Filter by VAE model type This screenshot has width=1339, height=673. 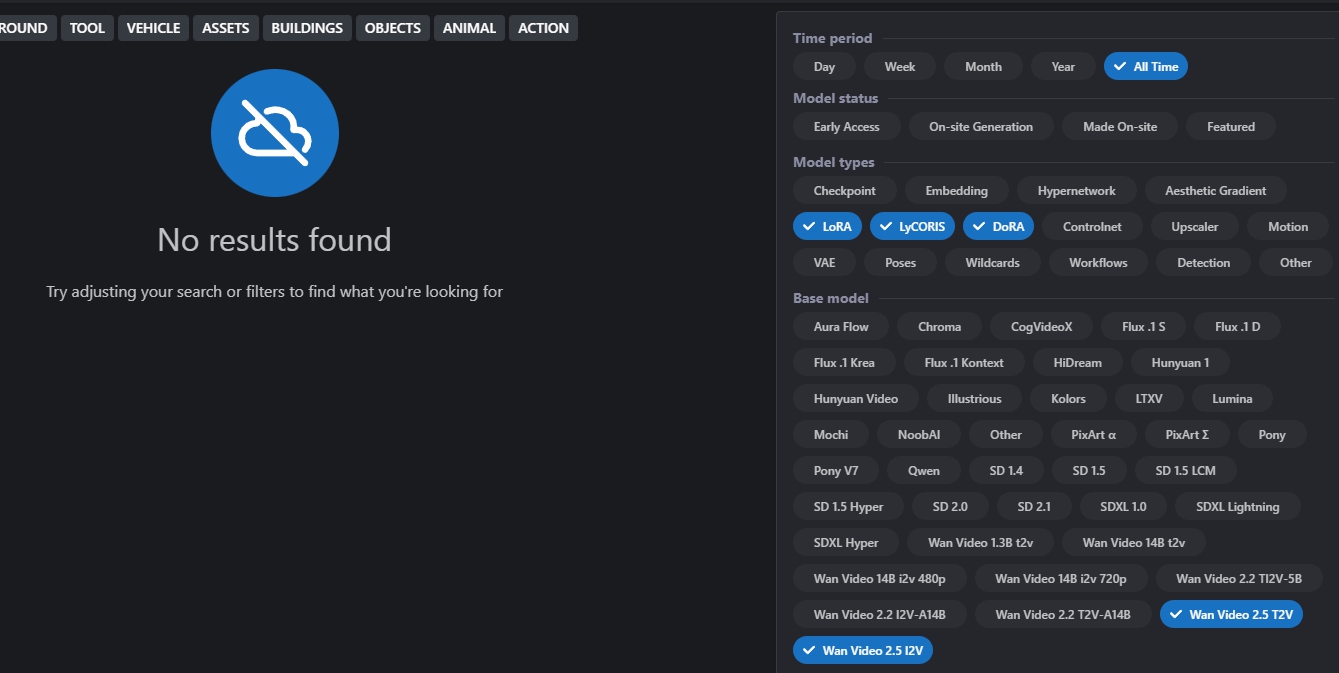pos(825,263)
